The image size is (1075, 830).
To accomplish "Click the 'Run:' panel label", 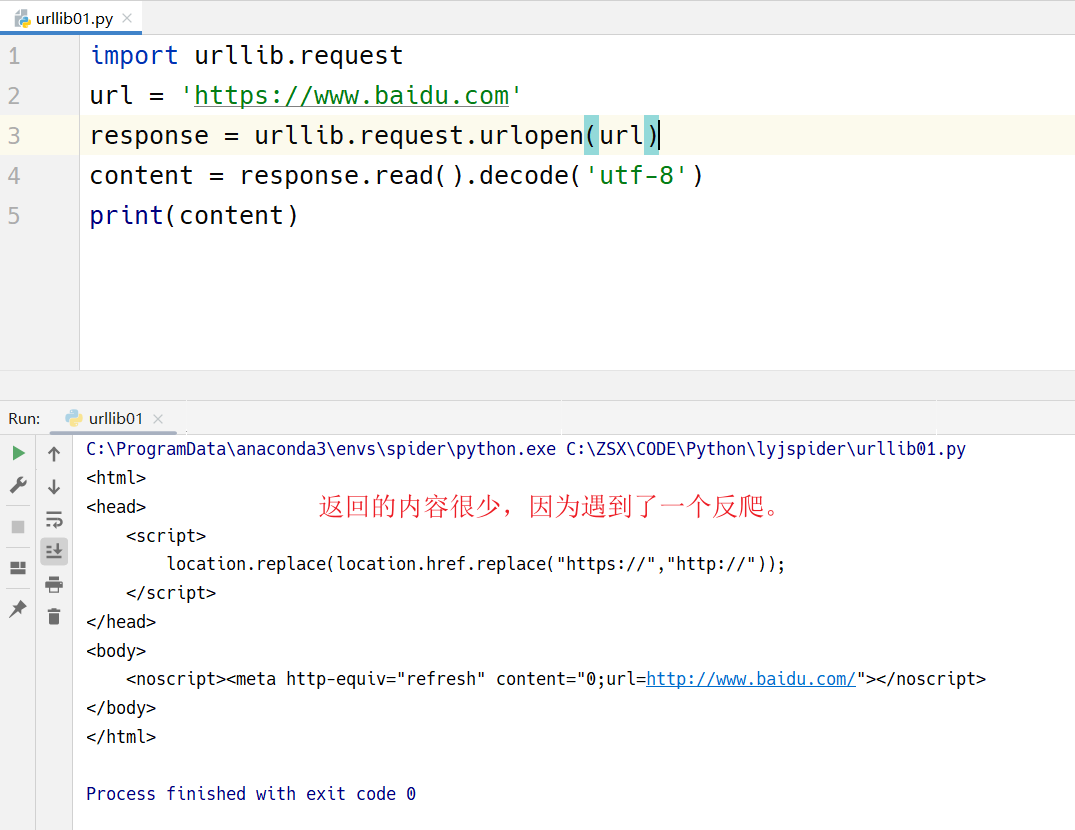I will pos(24,419).
